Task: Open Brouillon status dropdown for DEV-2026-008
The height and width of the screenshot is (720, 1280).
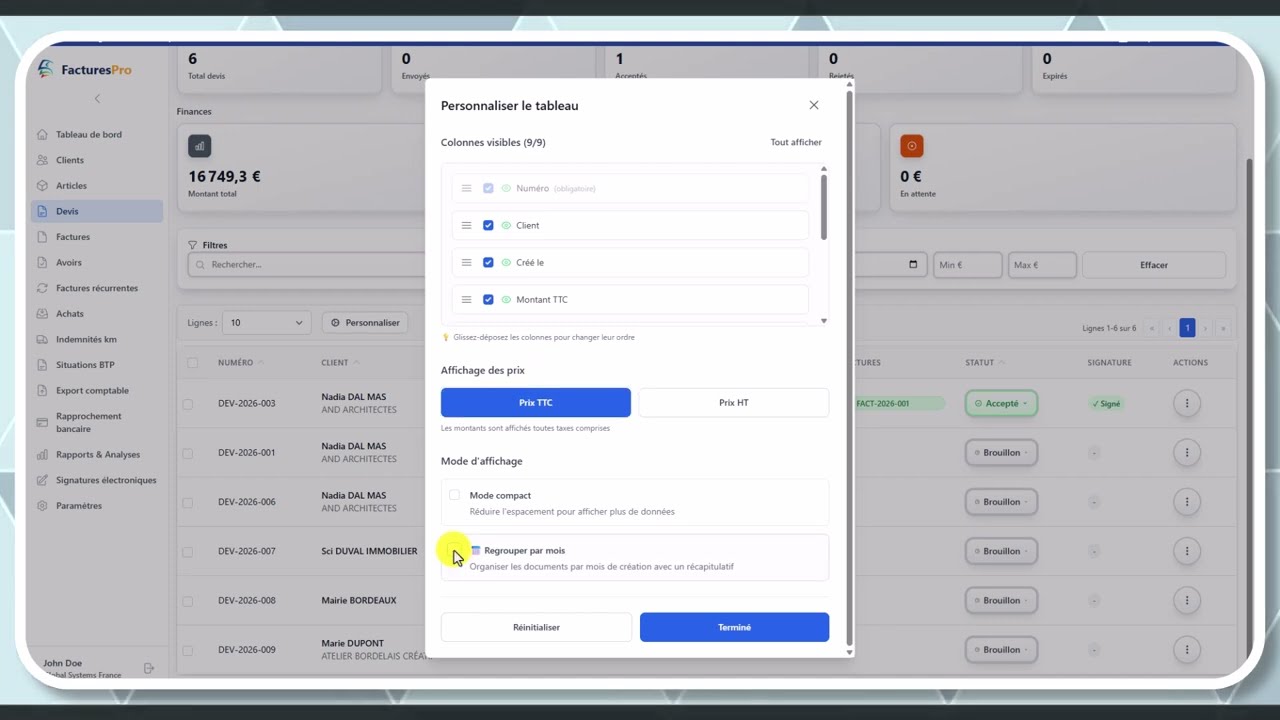Action: pyautogui.click(x=1001, y=600)
